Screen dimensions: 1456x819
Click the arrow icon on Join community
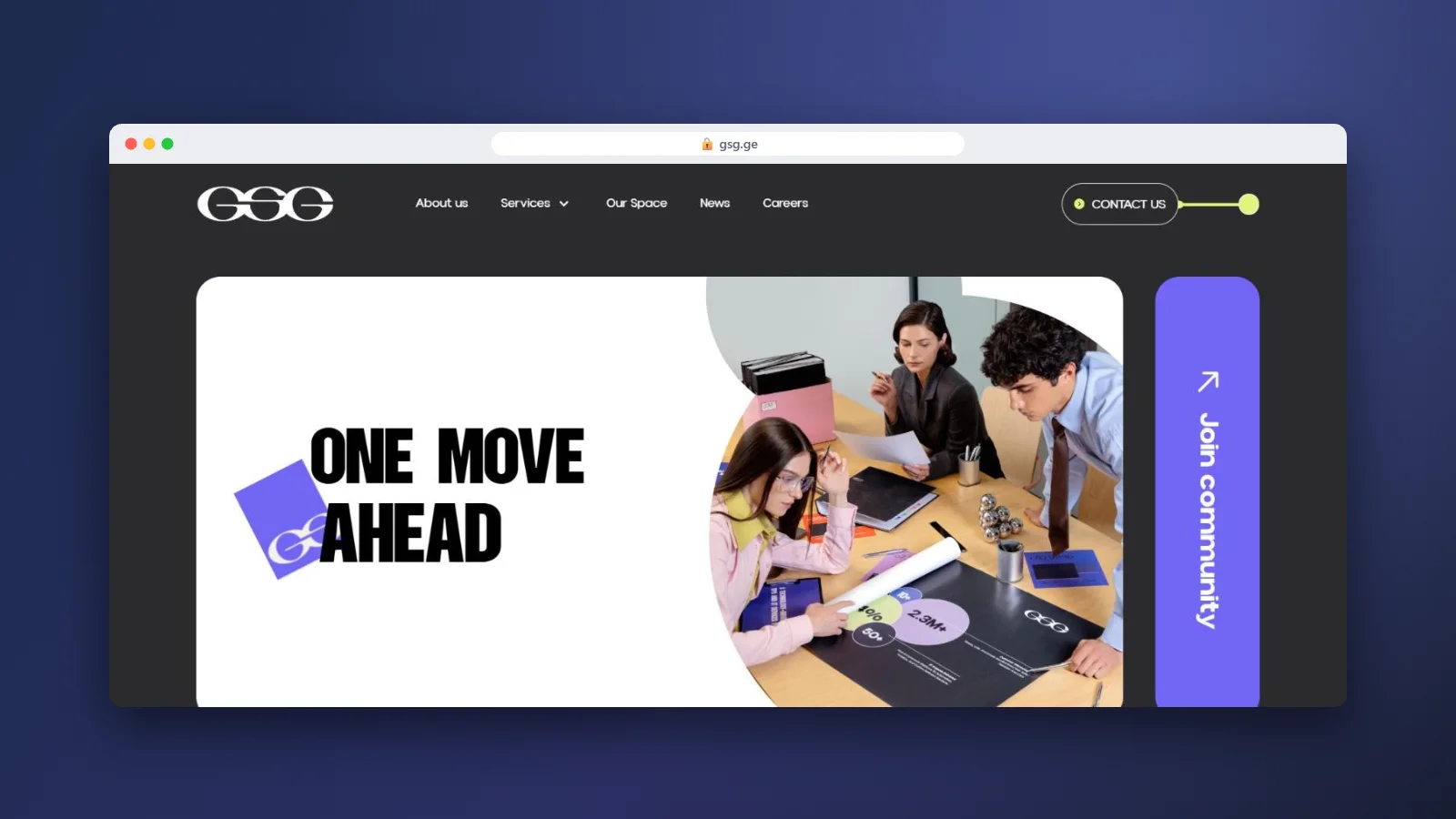(x=1208, y=381)
